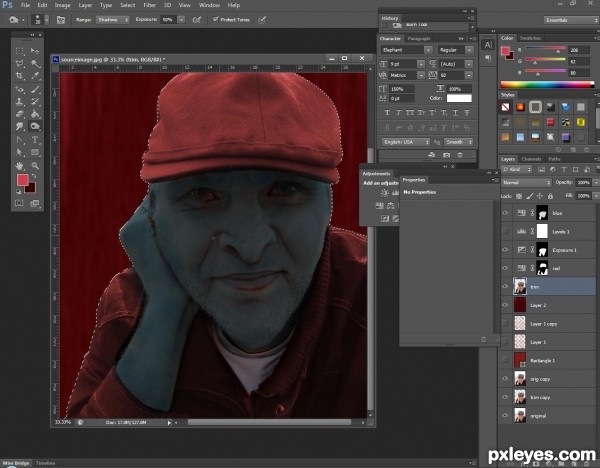Select the Type tool
600x468 pixels.
[x=35, y=140]
